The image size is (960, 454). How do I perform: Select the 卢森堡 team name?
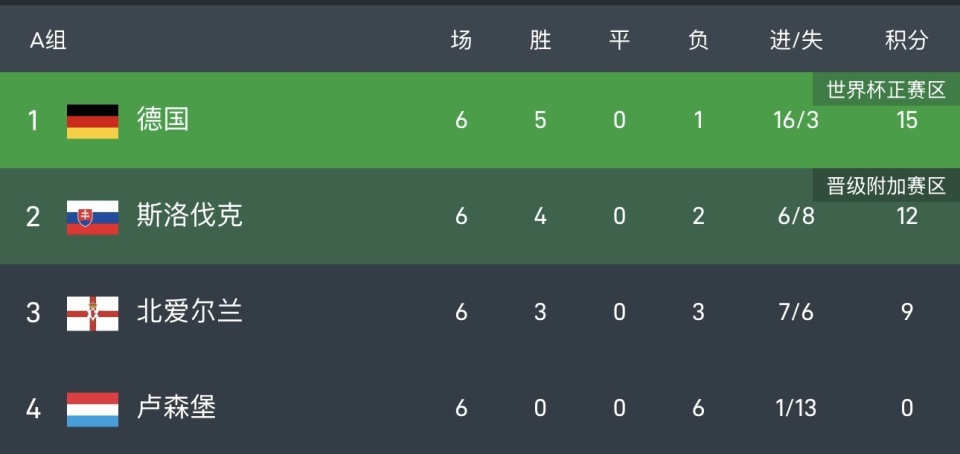click(176, 408)
